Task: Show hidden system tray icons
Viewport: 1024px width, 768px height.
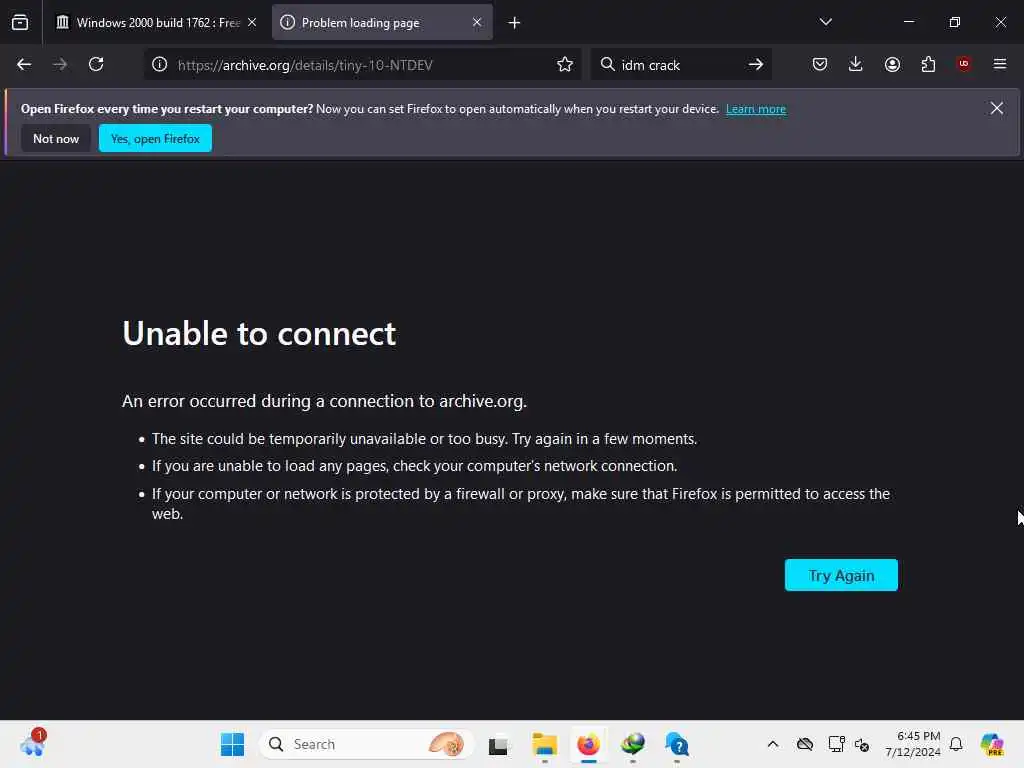Action: pyautogui.click(x=773, y=744)
